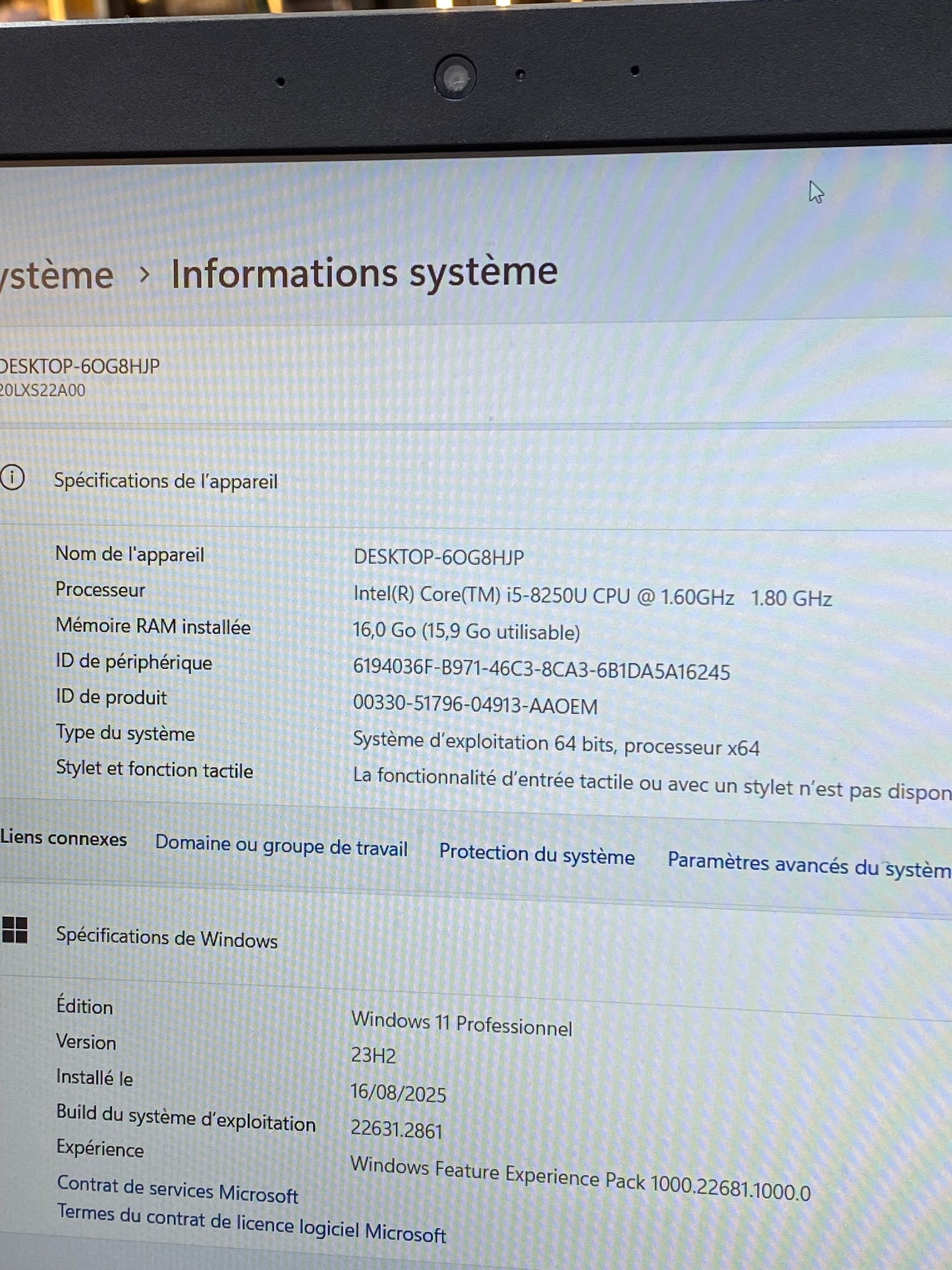Click Type du système label
Viewport: 952px width, 1270px height.
(x=125, y=733)
